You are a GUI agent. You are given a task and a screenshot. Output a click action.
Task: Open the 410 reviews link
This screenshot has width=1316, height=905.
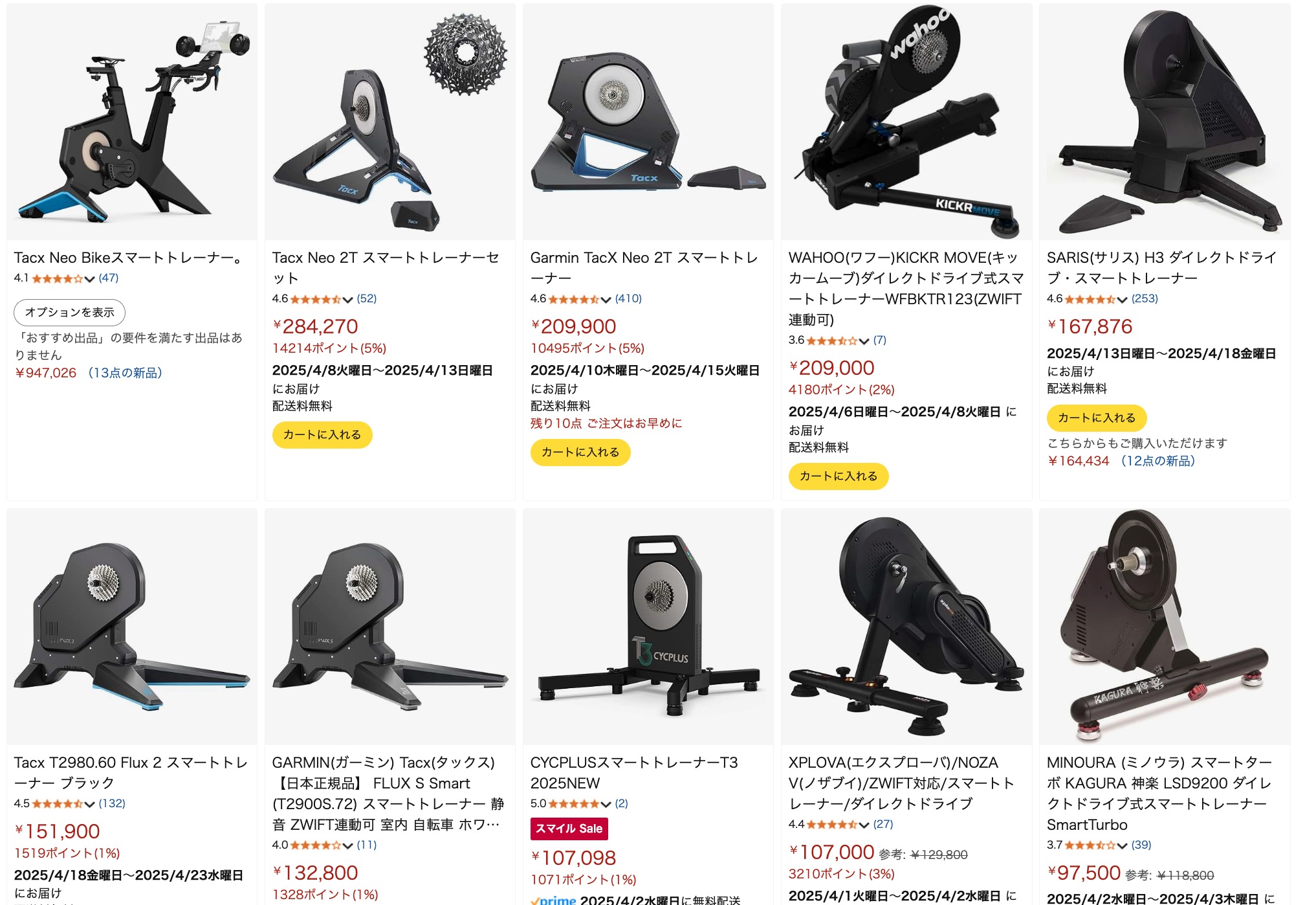(628, 299)
